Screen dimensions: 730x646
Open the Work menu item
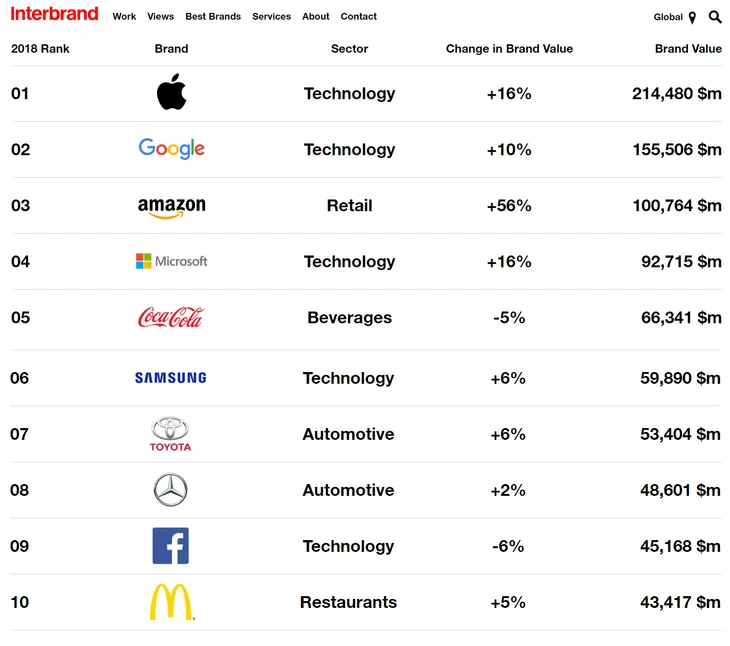coord(124,17)
